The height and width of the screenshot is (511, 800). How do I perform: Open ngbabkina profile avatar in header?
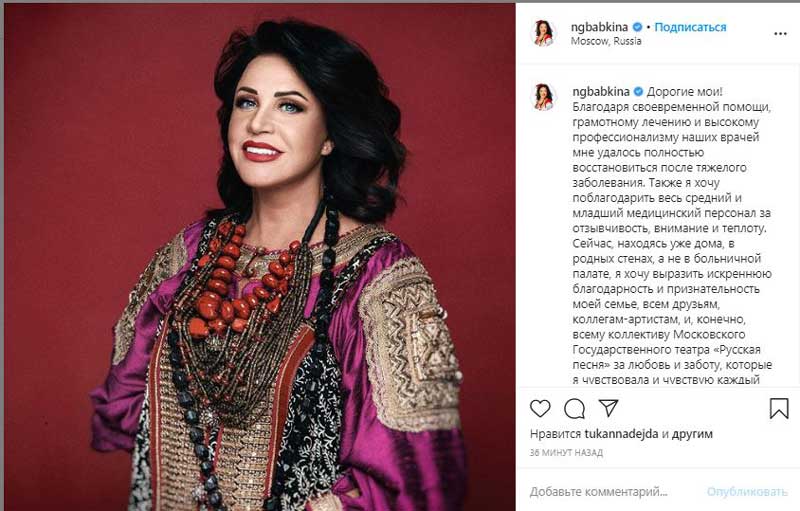[x=544, y=34]
